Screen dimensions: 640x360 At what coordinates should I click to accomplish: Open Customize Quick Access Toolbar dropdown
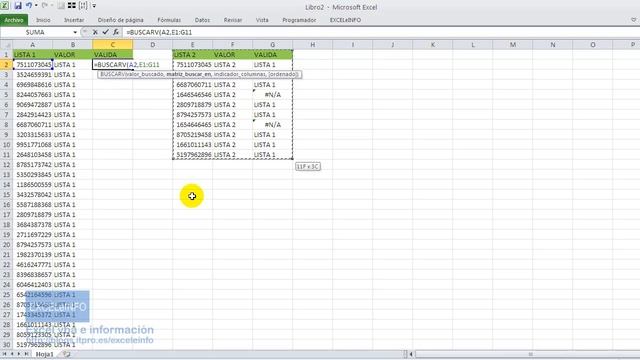[94, 6]
